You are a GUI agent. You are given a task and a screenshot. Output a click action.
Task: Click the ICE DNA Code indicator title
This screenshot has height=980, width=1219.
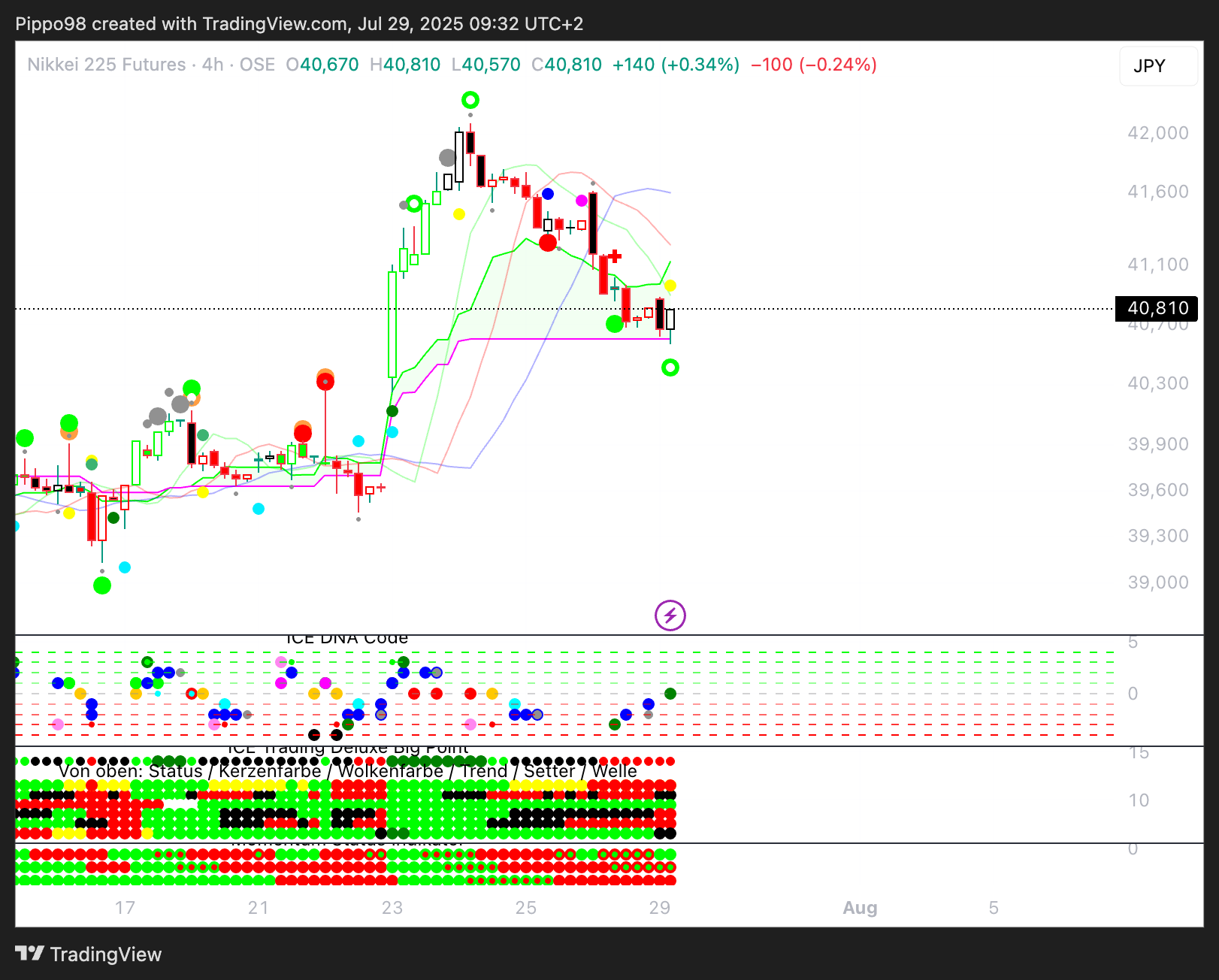tap(347, 639)
